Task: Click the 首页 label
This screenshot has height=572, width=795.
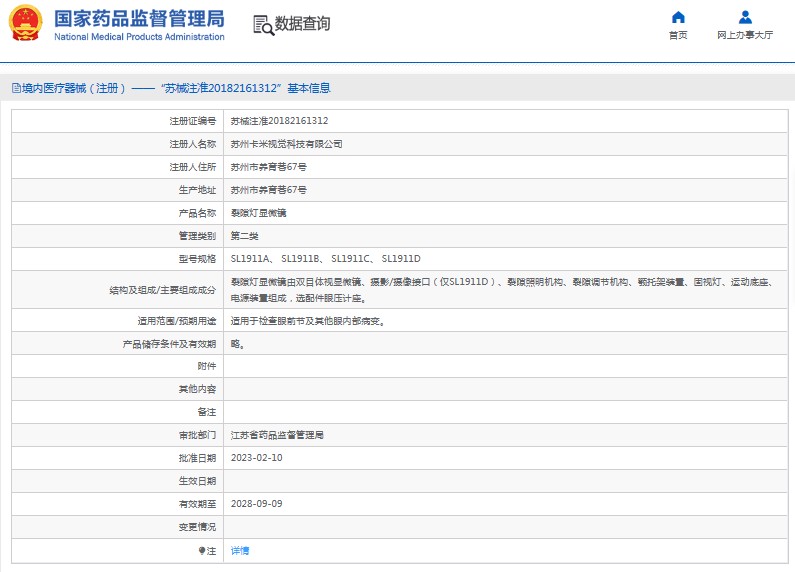Action: 678,35
